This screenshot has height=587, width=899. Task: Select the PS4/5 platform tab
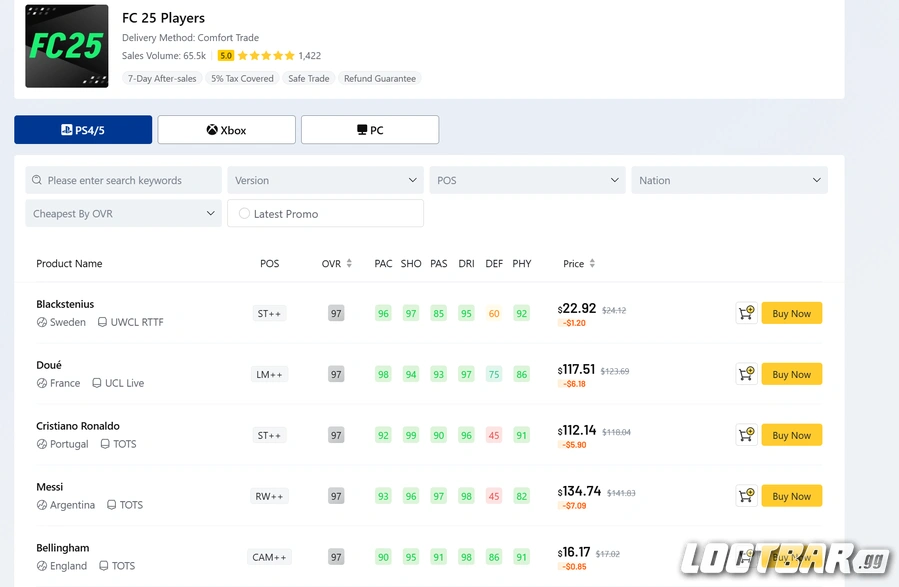83,130
